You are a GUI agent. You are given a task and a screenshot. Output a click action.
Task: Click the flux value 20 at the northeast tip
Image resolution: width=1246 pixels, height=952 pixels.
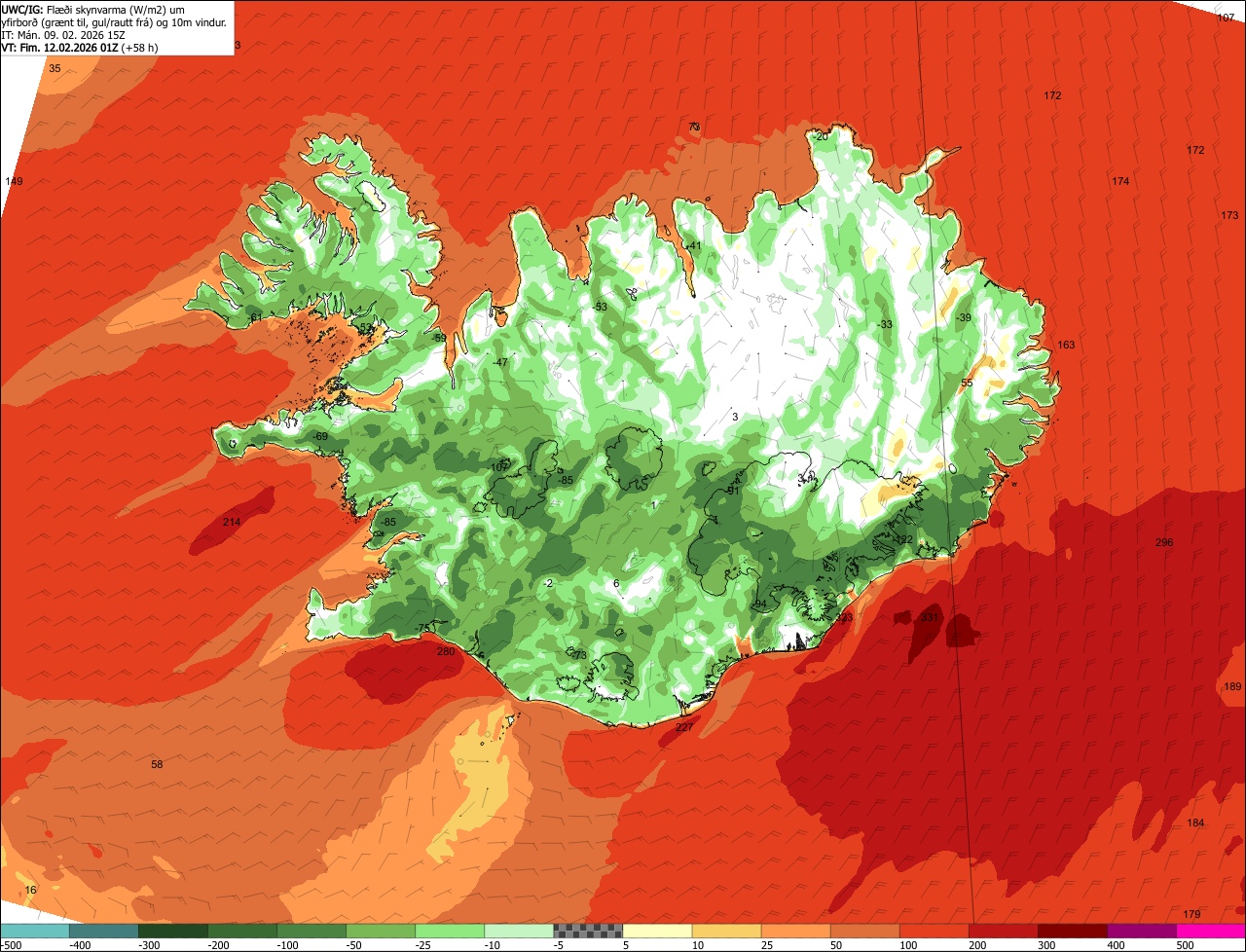coord(822,136)
